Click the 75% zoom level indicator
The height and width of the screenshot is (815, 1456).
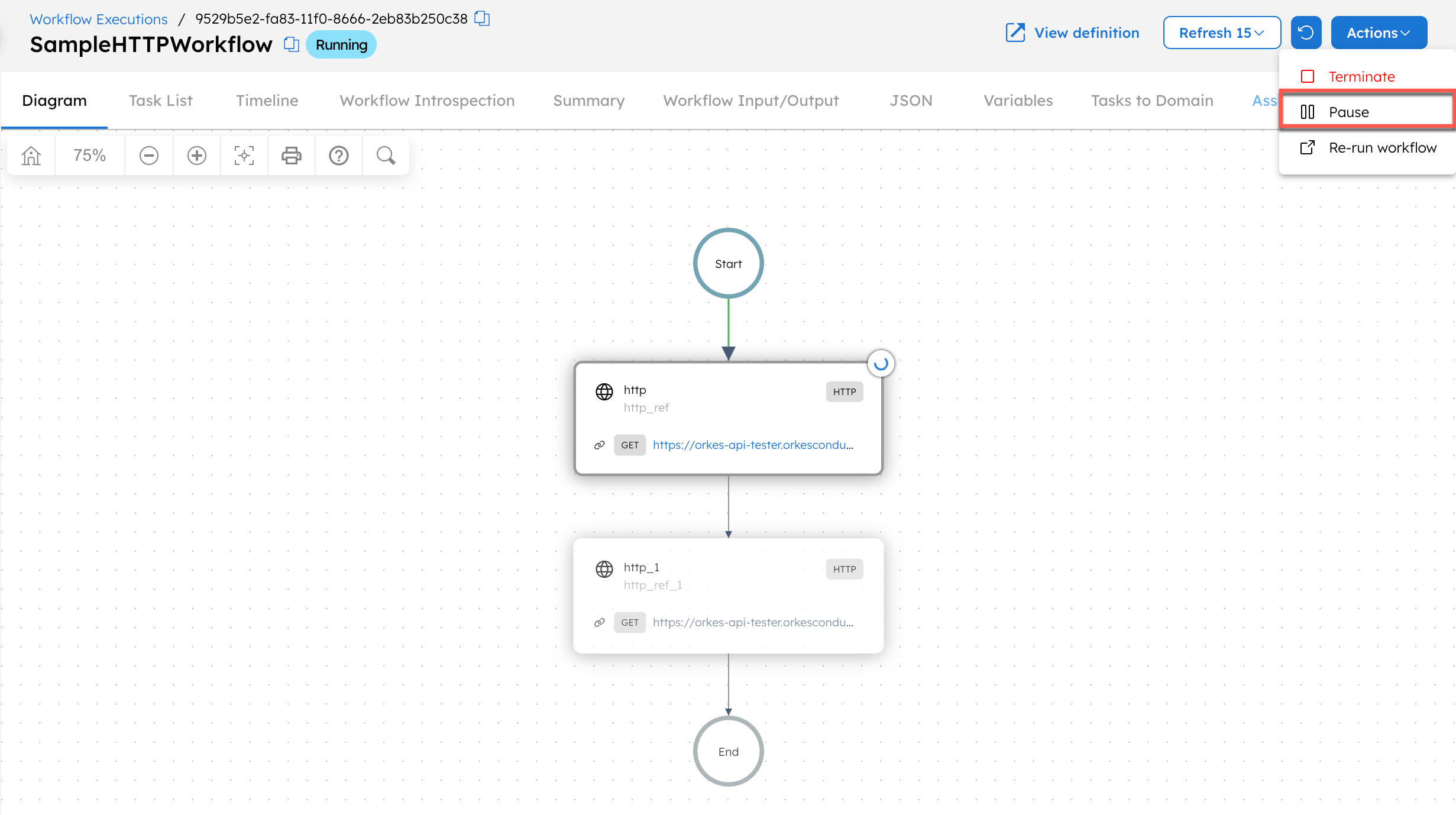pos(89,155)
